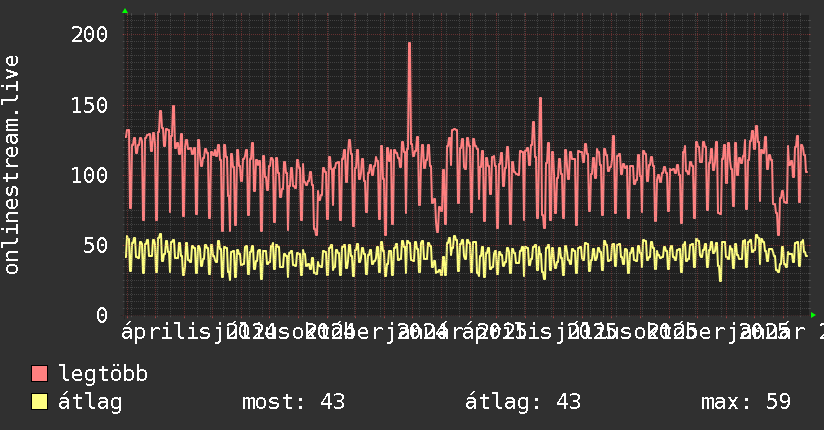Select the yellow swatch's 'átlag' legend label
This screenshot has height=430, width=824.
pyautogui.click(x=90, y=402)
